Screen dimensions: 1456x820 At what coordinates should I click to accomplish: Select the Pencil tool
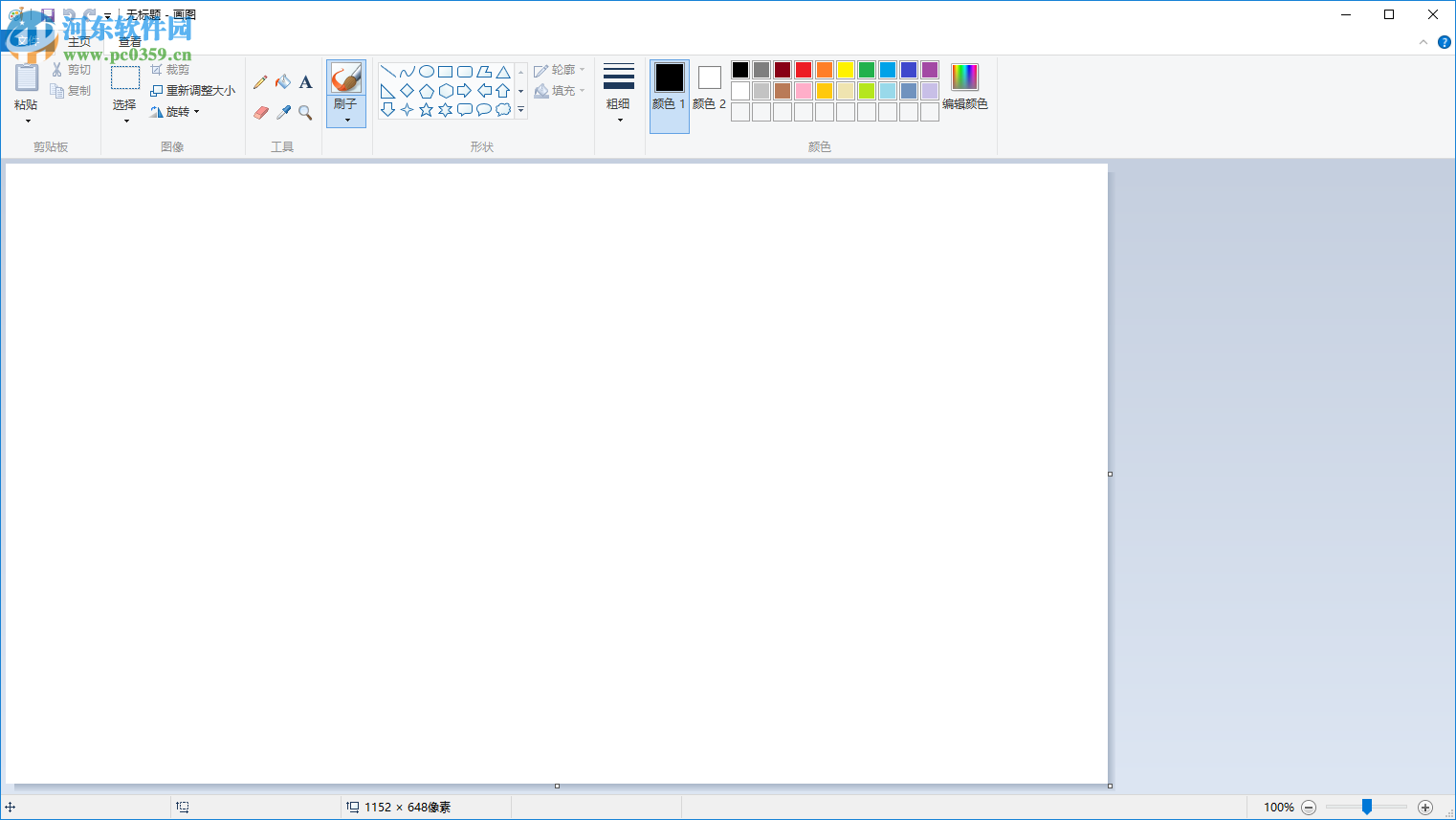(x=260, y=82)
